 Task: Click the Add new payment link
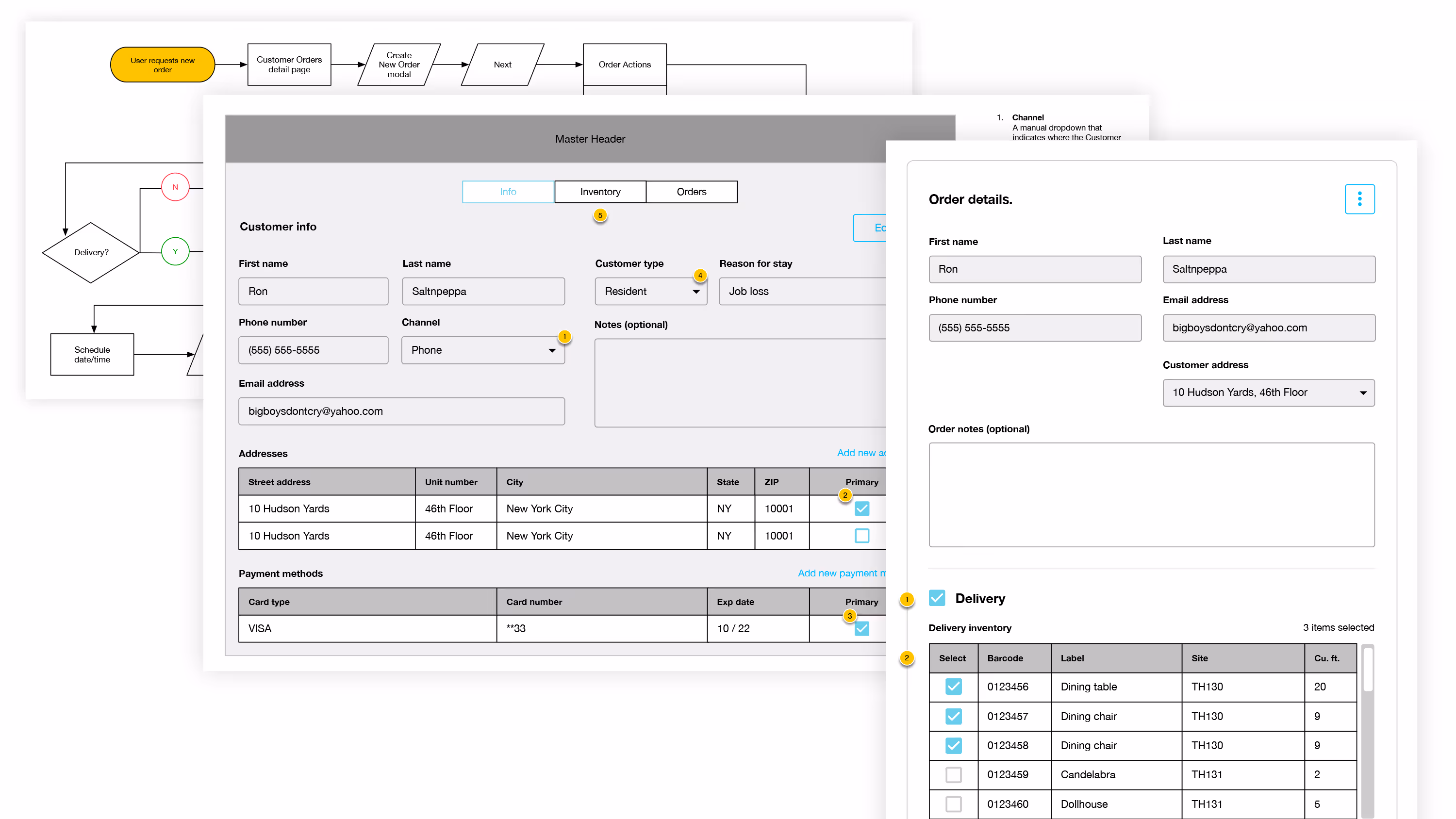841,573
